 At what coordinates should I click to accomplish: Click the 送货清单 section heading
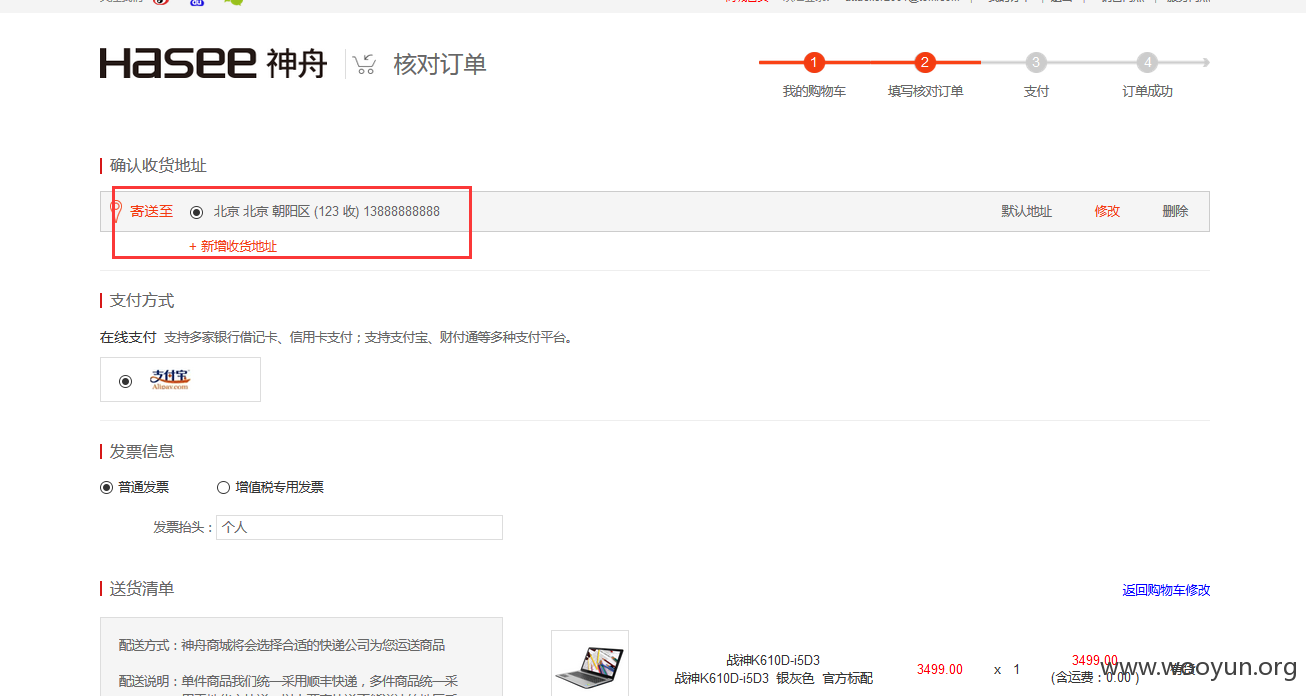142,588
